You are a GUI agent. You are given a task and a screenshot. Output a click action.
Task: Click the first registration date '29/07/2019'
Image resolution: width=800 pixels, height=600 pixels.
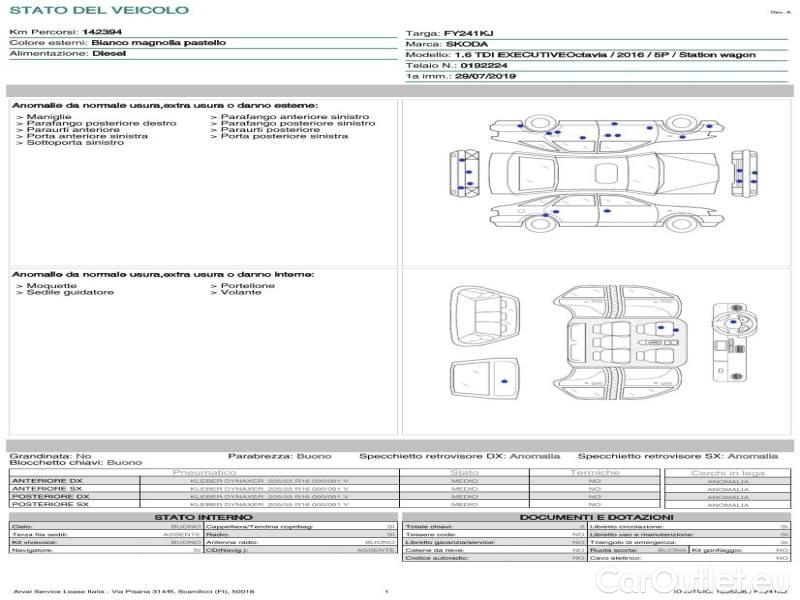coord(485,77)
